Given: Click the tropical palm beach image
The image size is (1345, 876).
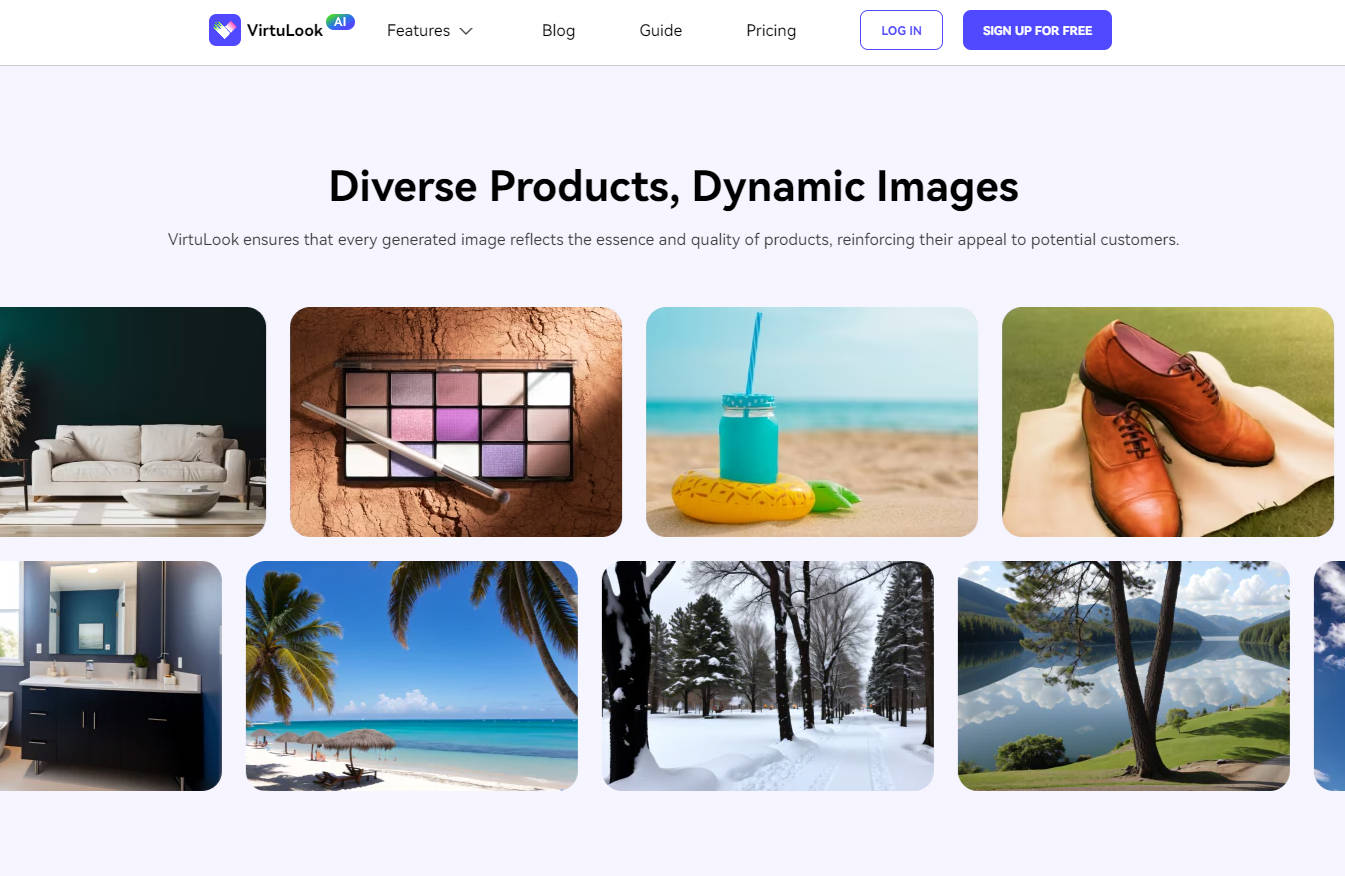Looking at the screenshot, I should click(x=411, y=675).
